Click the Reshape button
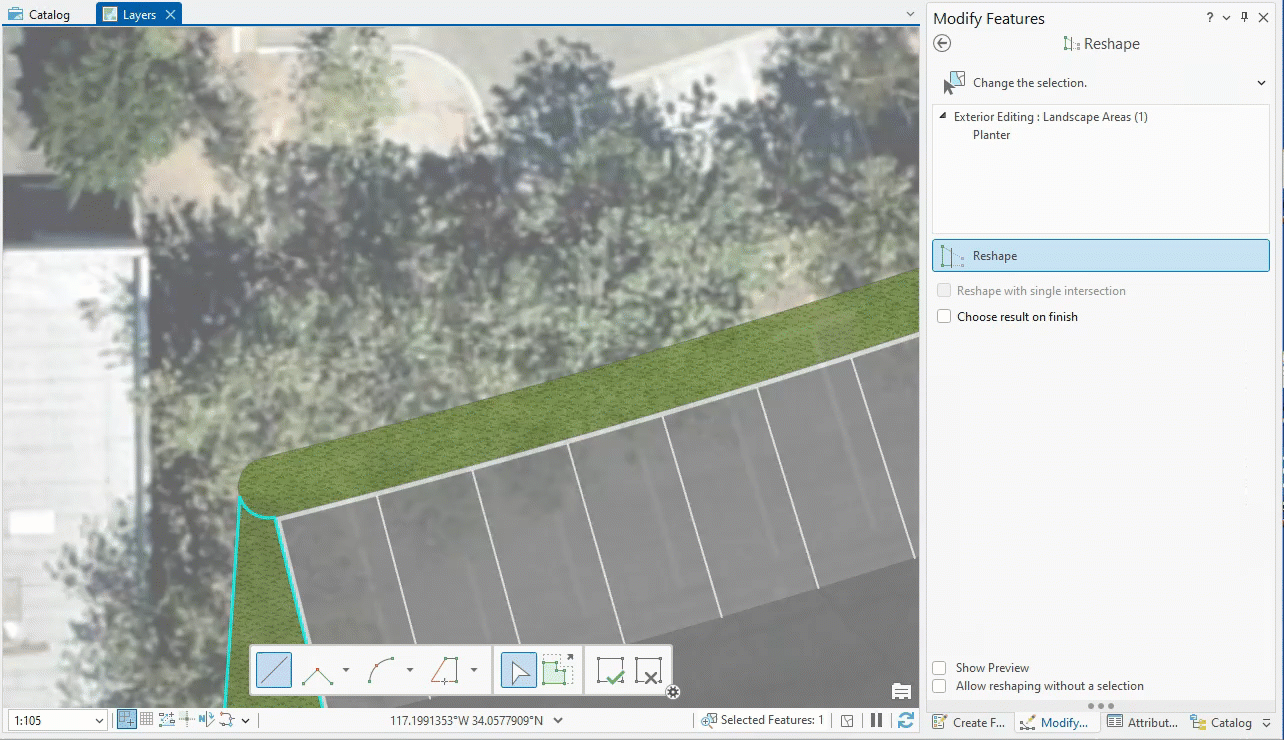 1101,256
